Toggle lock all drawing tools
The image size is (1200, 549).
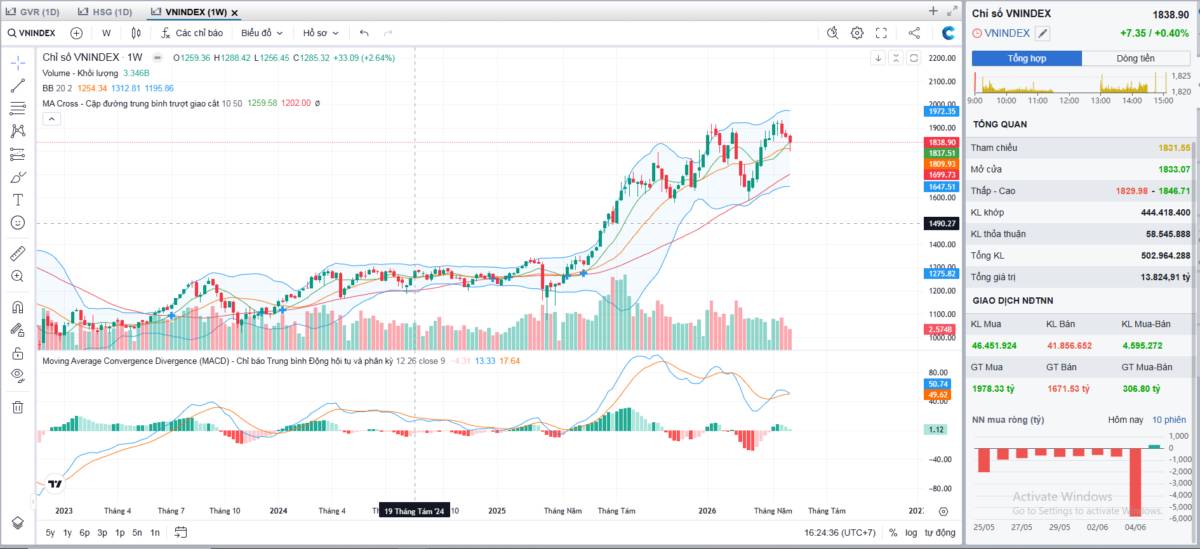17,353
